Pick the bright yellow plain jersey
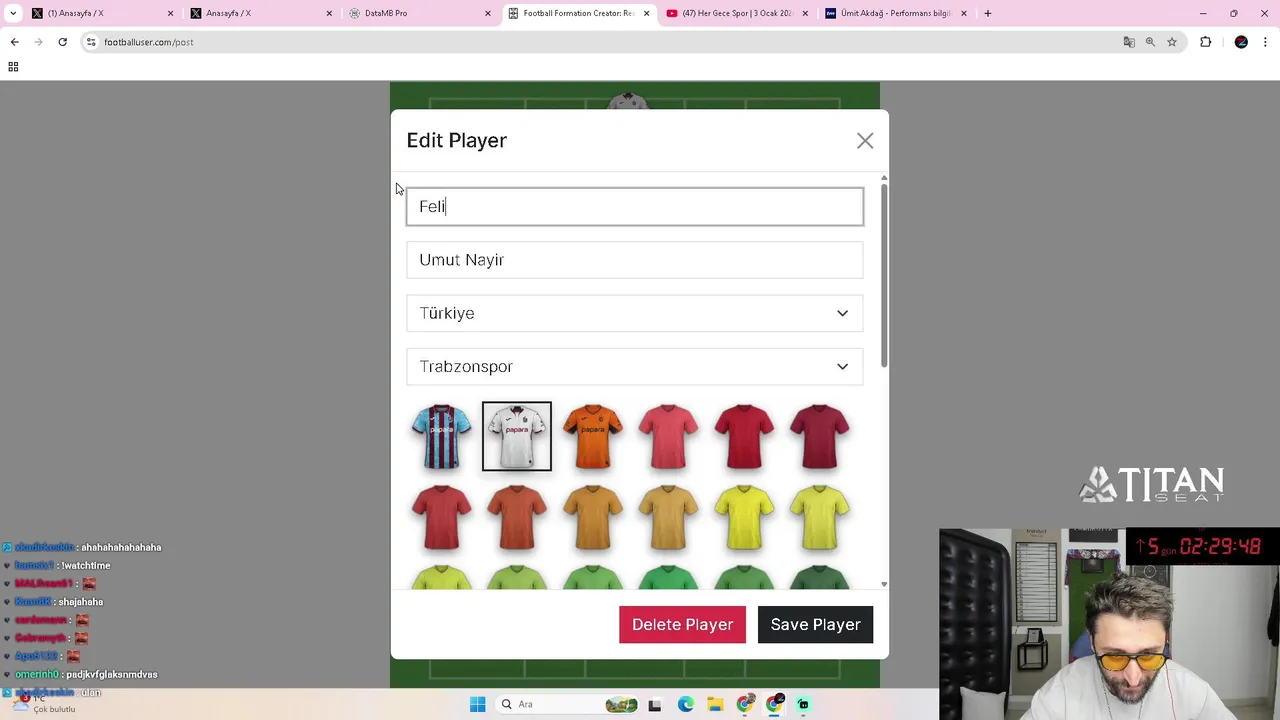The image size is (1280, 720). (x=744, y=517)
